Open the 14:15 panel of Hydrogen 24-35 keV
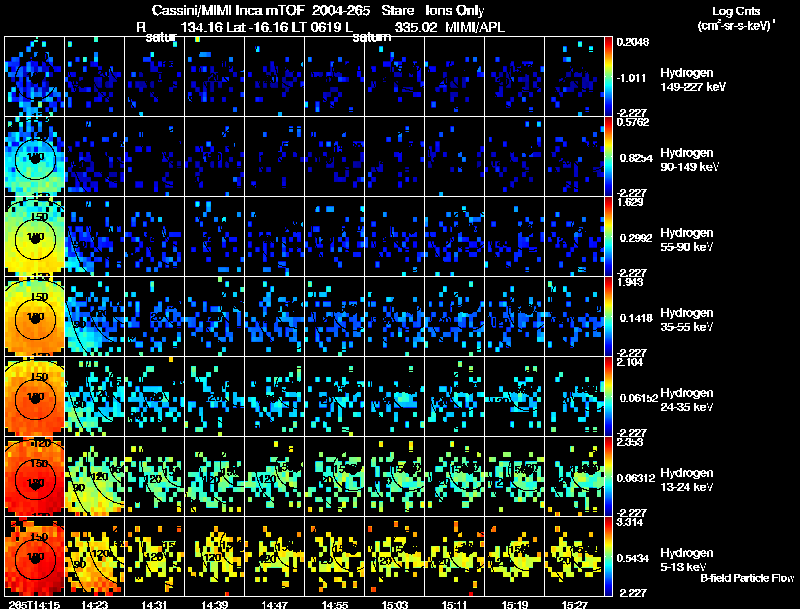This screenshot has height=609, width=800. pos(34,397)
